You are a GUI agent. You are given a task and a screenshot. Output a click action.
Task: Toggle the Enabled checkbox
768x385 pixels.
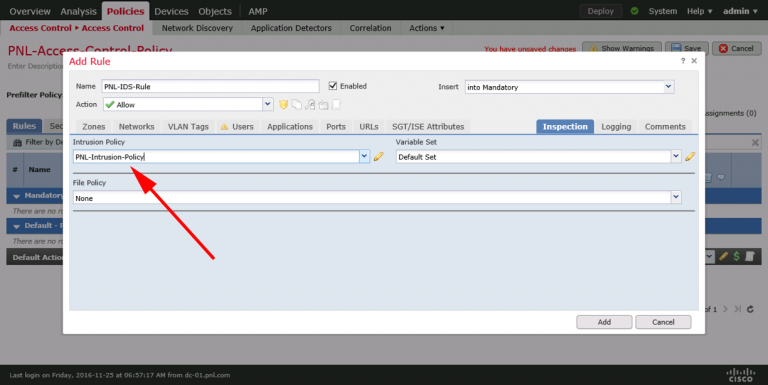(x=333, y=86)
